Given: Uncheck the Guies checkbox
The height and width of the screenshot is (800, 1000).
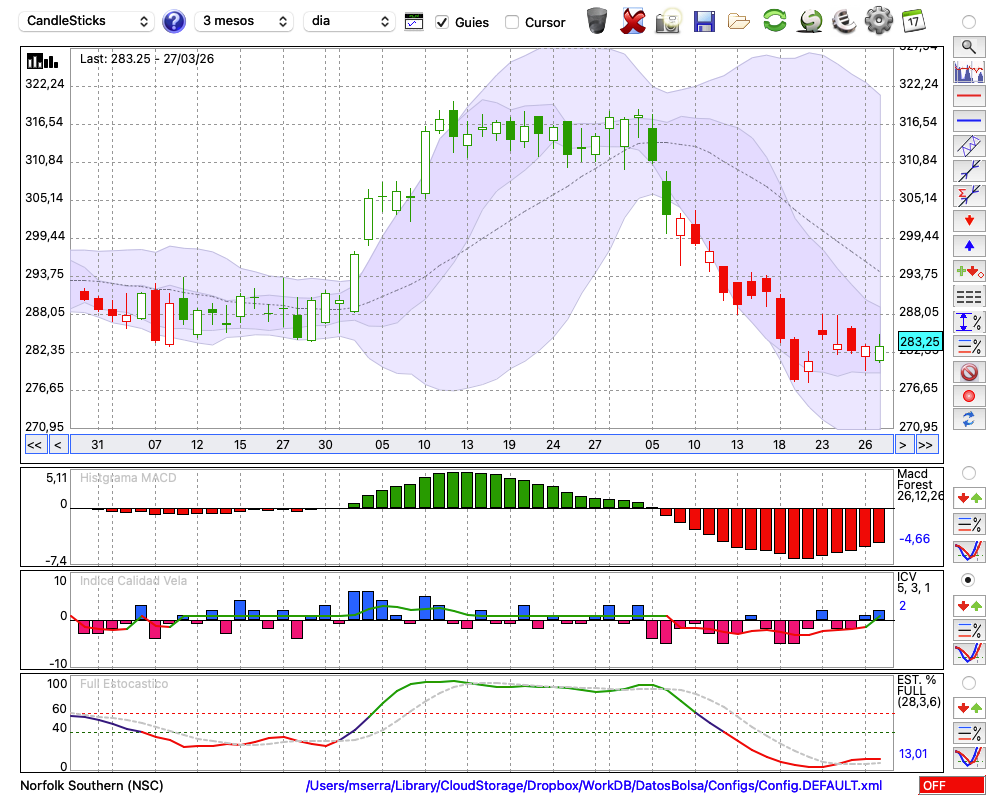Looking at the screenshot, I should (442, 22).
